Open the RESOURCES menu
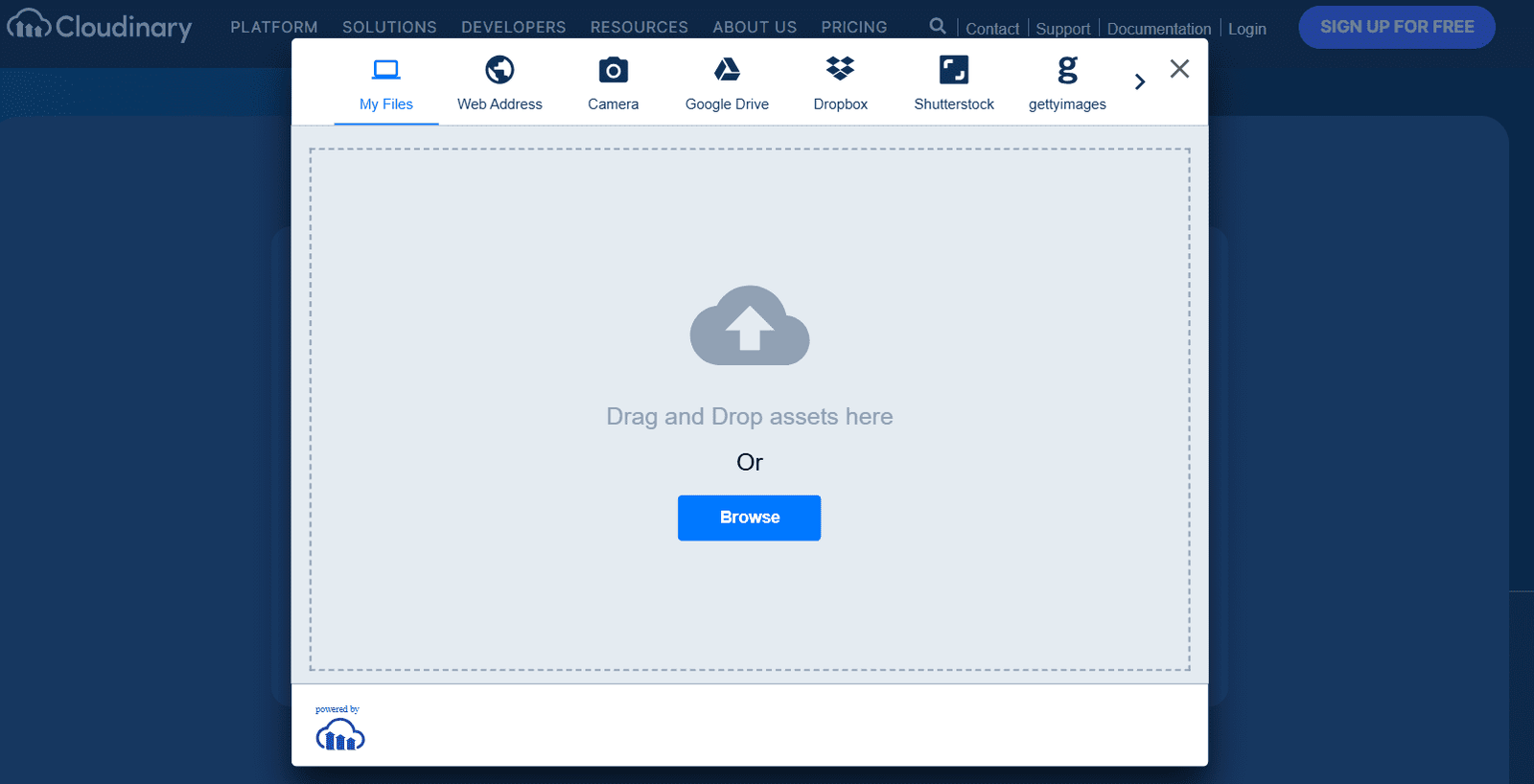Screen dimensions: 1534x784 [639, 27]
